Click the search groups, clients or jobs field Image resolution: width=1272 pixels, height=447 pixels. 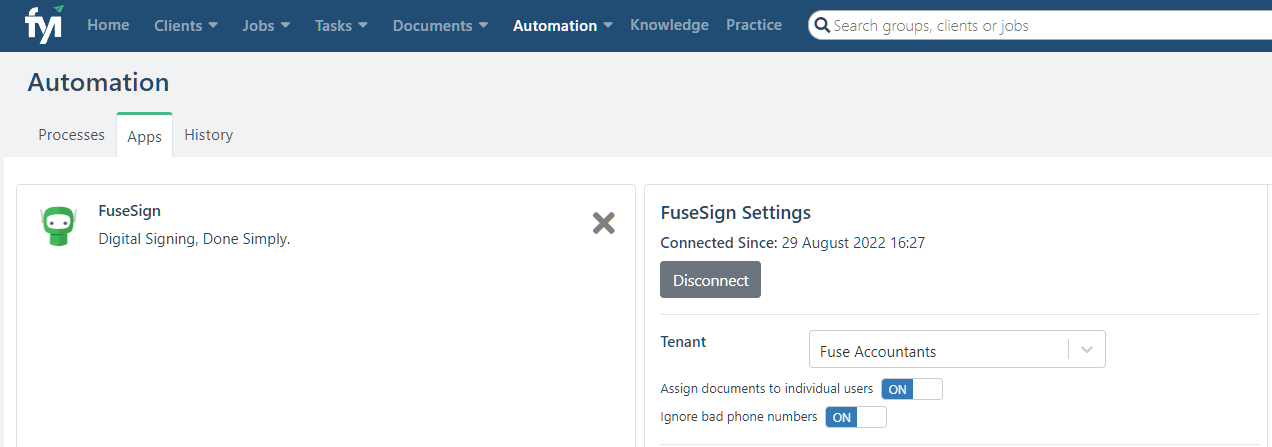pyautogui.click(x=1040, y=26)
